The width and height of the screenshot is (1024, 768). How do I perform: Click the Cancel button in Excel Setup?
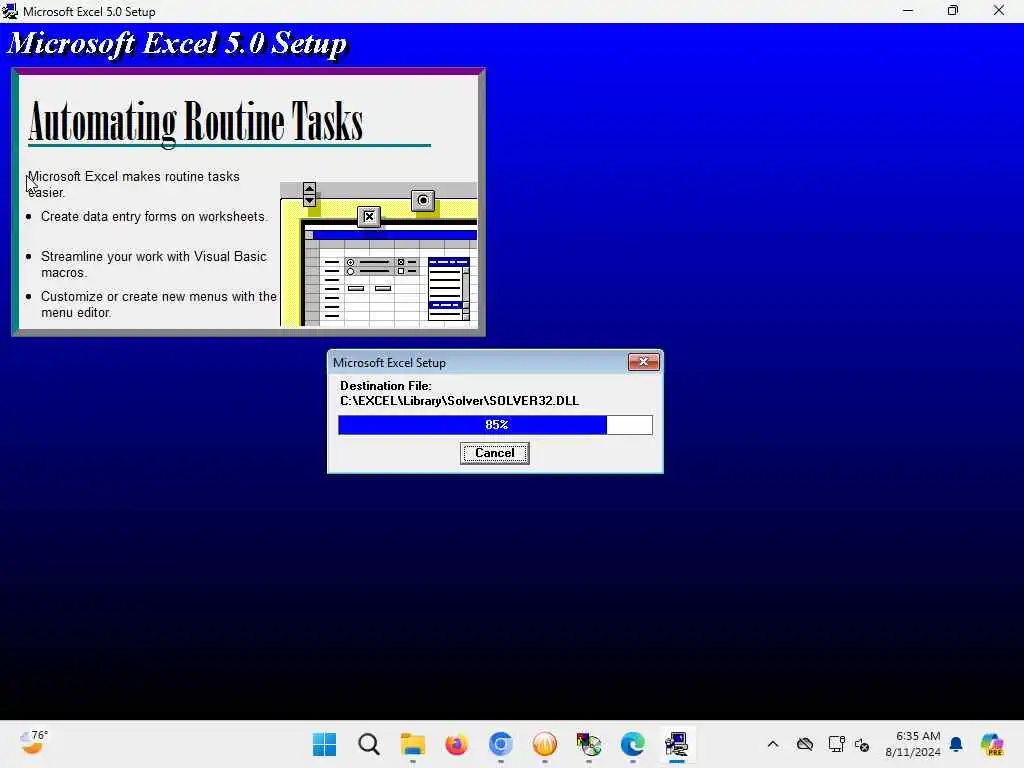pos(494,453)
